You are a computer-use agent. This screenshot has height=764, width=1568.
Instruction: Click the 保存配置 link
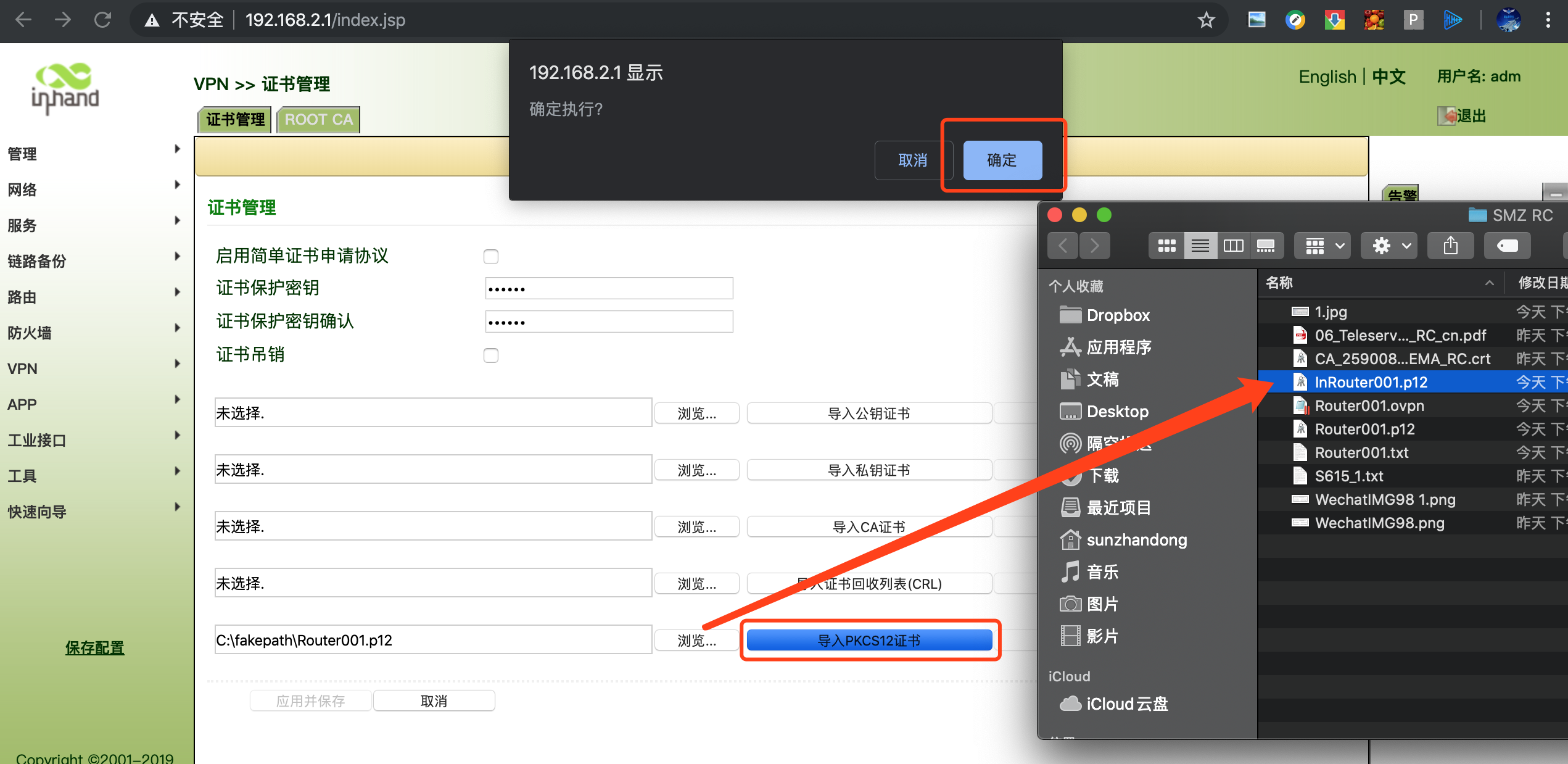pyautogui.click(x=95, y=647)
